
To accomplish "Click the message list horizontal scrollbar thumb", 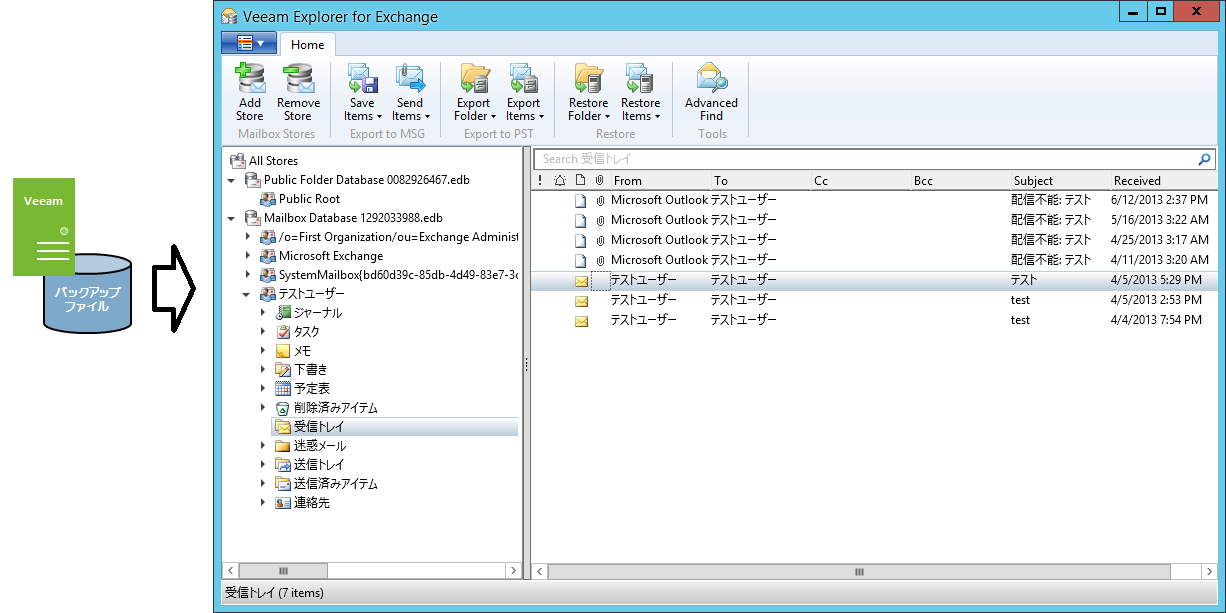I will (859, 571).
